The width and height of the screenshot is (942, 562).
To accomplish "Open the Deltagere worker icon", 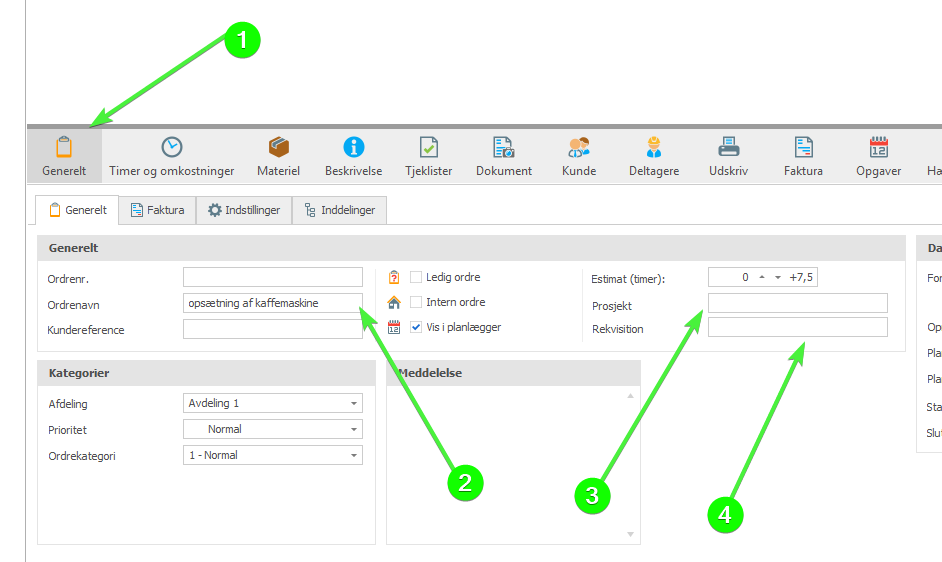I will click(x=654, y=147).
